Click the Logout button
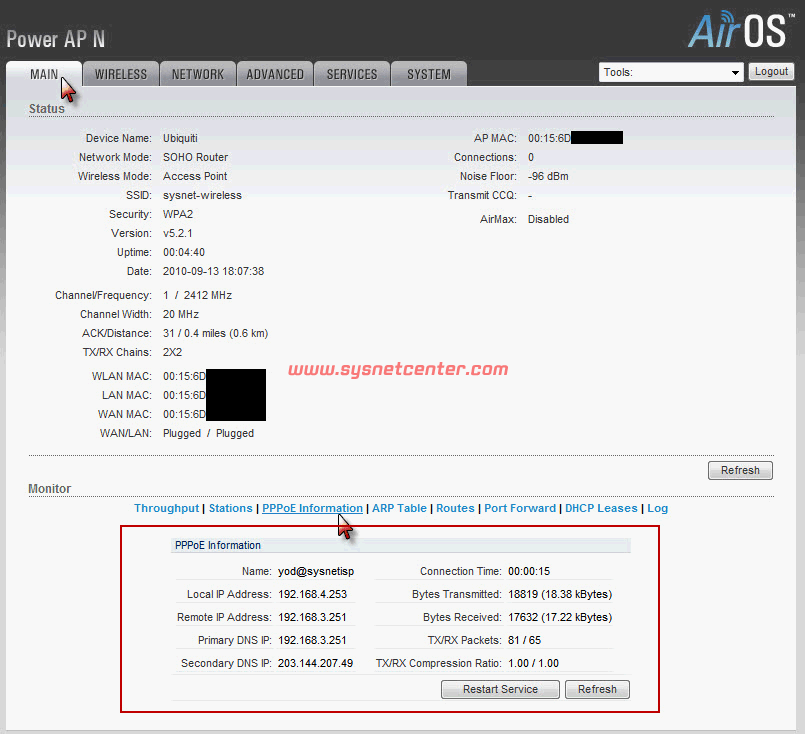The image size is (805, 734). (x=771, y=72)
